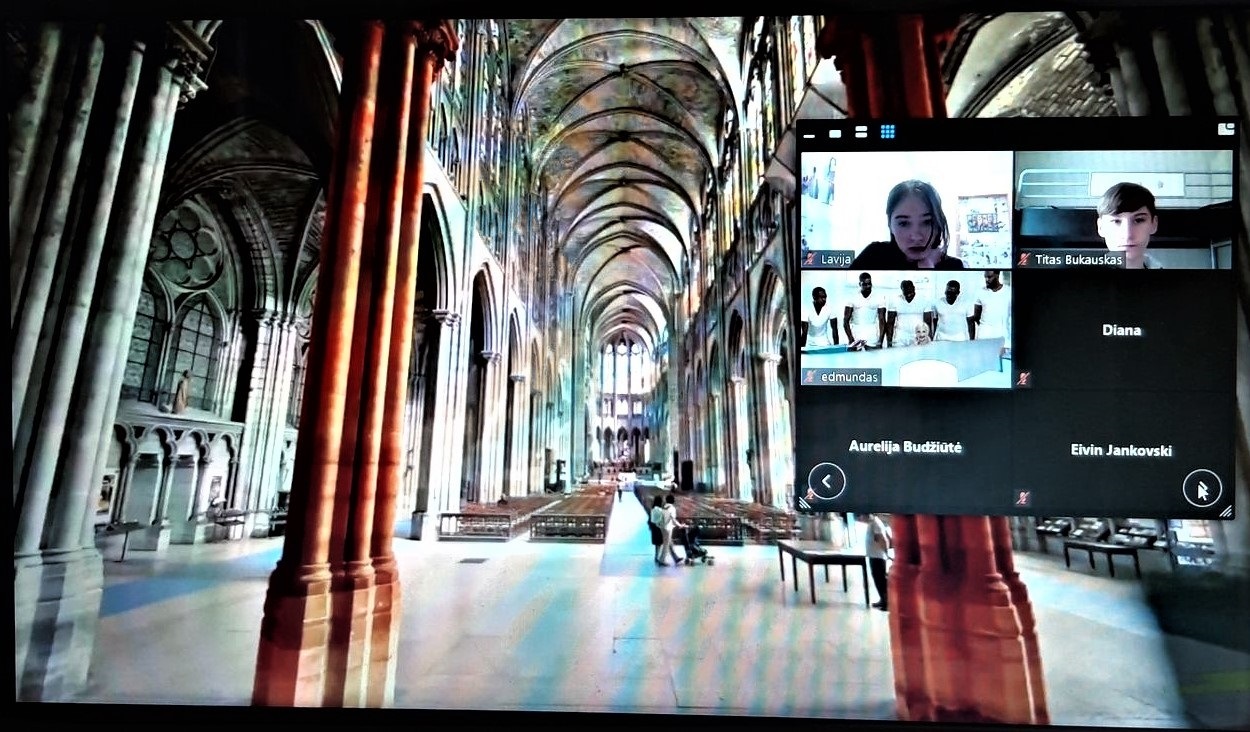Select Lavija's video feed
This screenshot has width=1250, height=732.
pyautogui.click(x=906, y=209)
